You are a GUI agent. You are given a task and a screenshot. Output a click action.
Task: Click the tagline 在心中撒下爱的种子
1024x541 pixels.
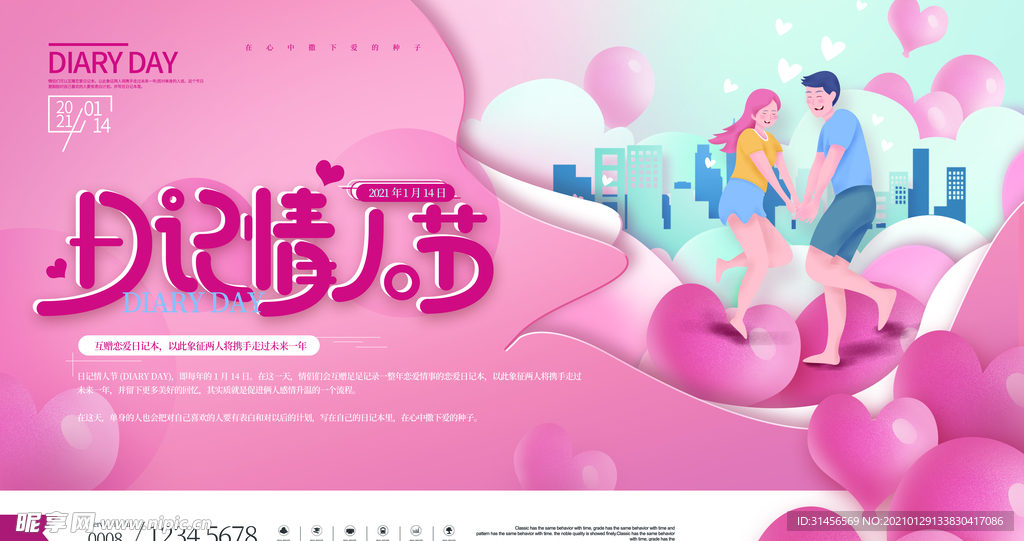coord(334,47)
